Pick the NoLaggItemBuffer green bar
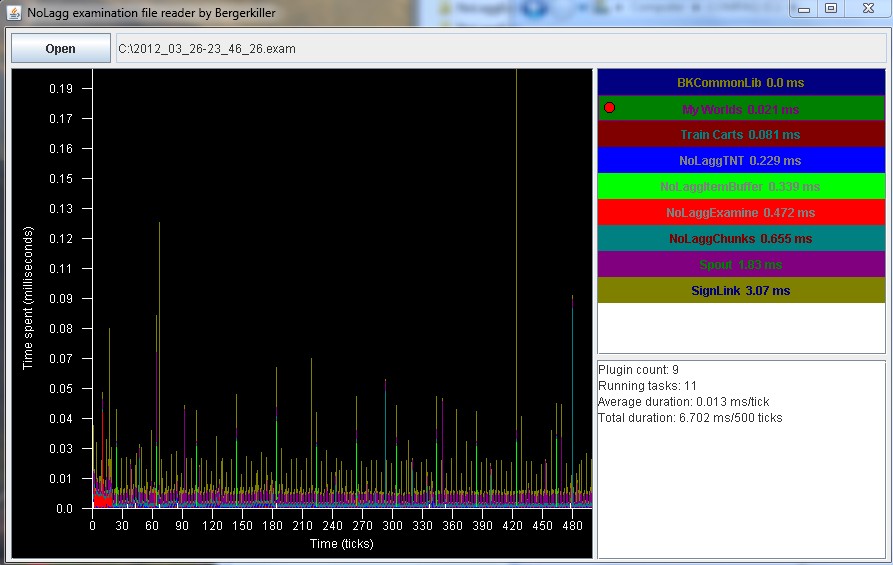The image size is (893, 565). pos(740,187)
